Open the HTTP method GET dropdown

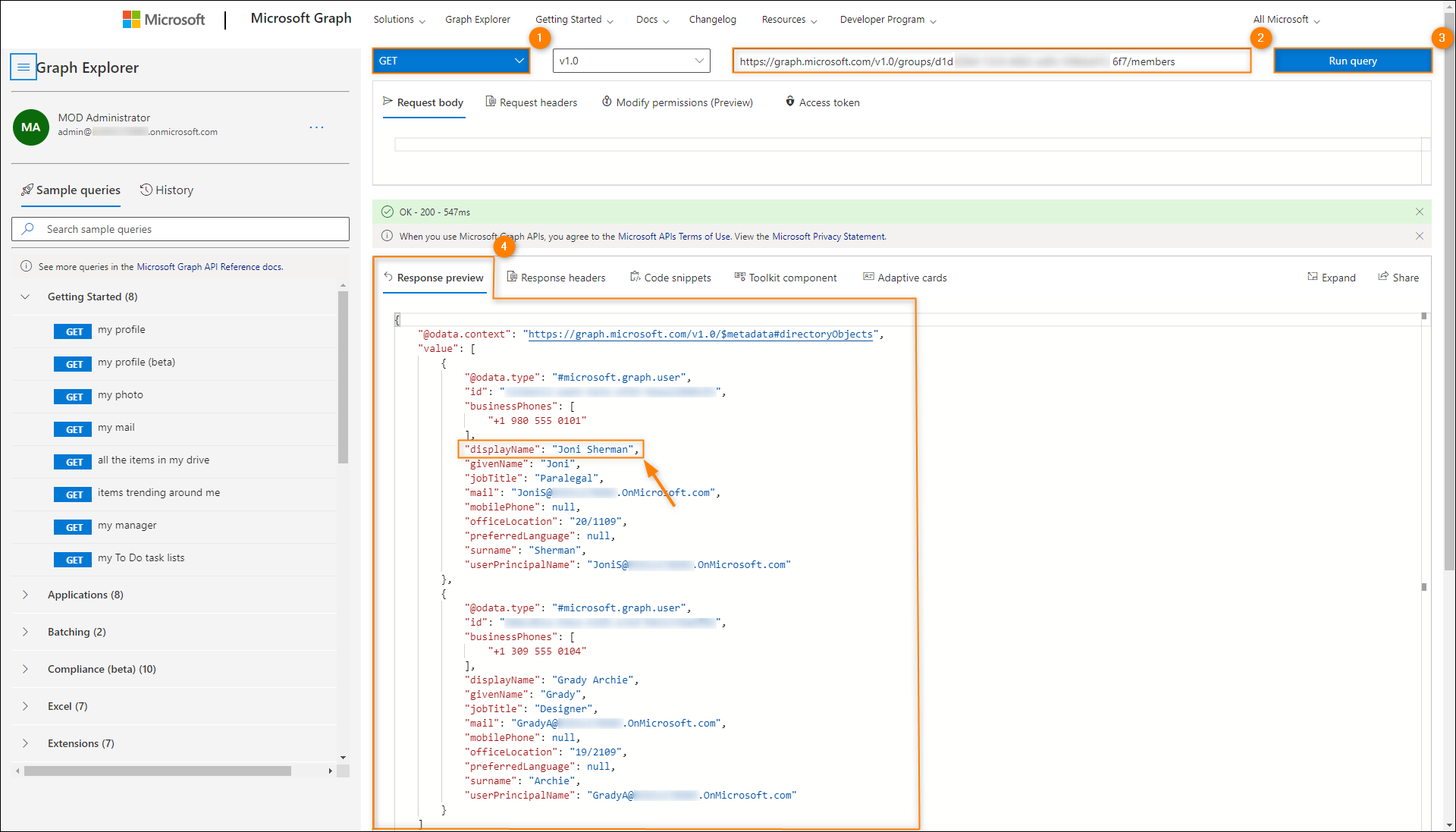(451, 61)
